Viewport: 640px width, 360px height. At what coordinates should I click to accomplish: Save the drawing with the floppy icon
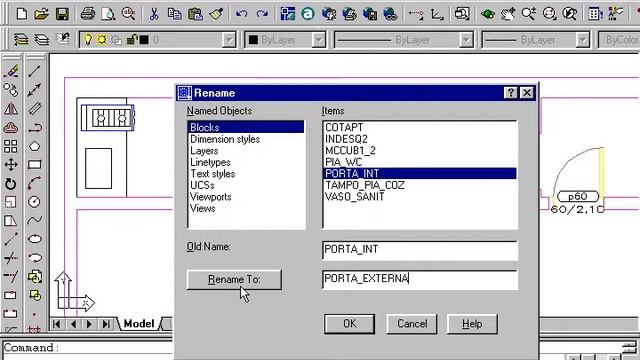pos(62,14)
